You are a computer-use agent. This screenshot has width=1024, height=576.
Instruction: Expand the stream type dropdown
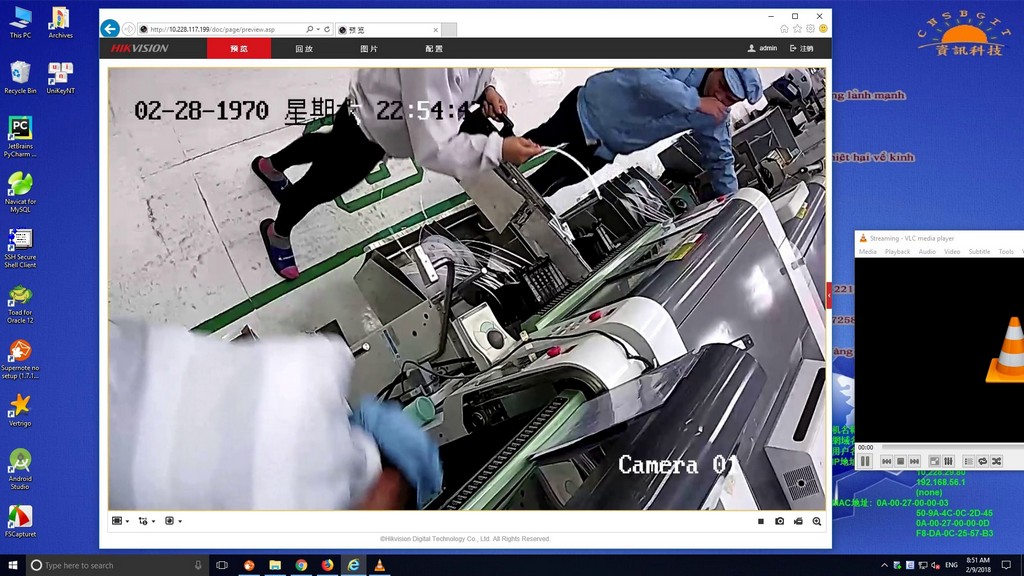(x=146, y=521)
